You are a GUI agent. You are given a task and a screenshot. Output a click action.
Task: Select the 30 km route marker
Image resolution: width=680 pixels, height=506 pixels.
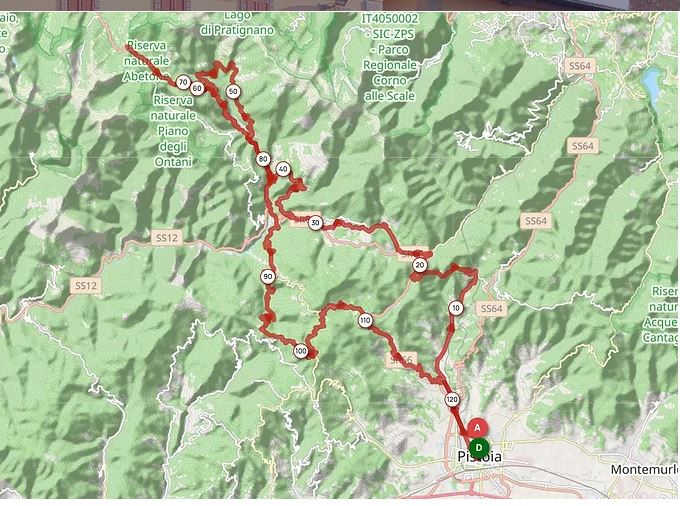tap(315, 223)
